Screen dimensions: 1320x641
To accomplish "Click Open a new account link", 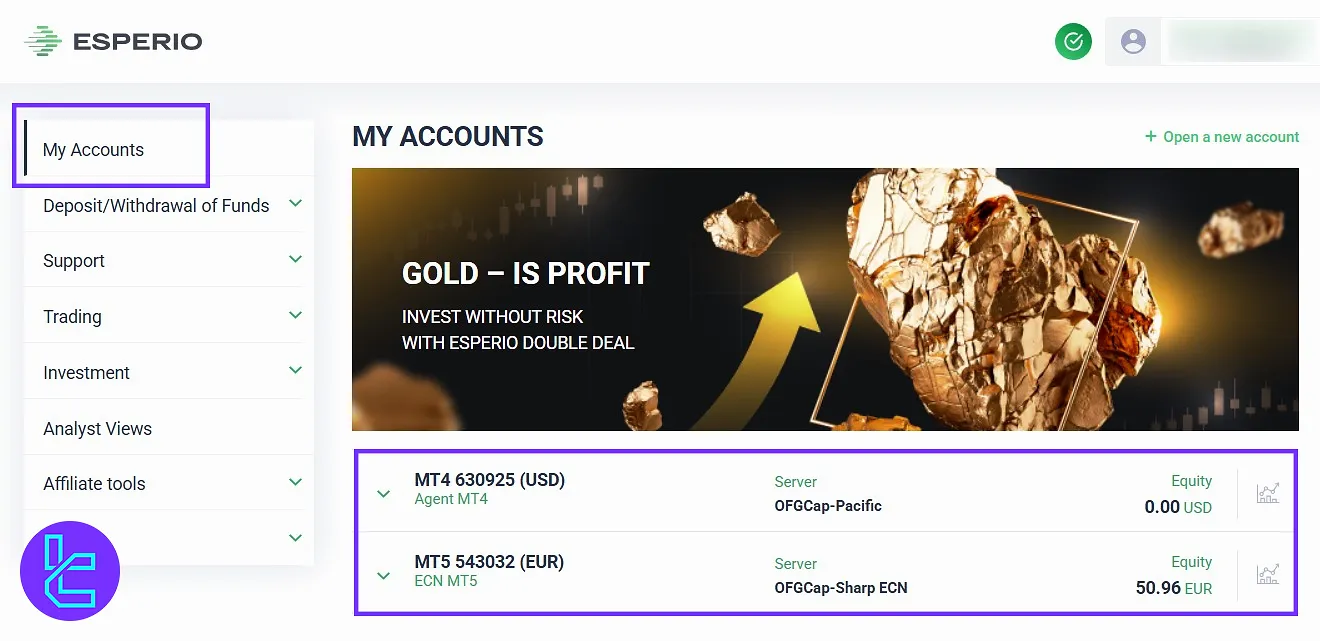I will click(1231, 137).
